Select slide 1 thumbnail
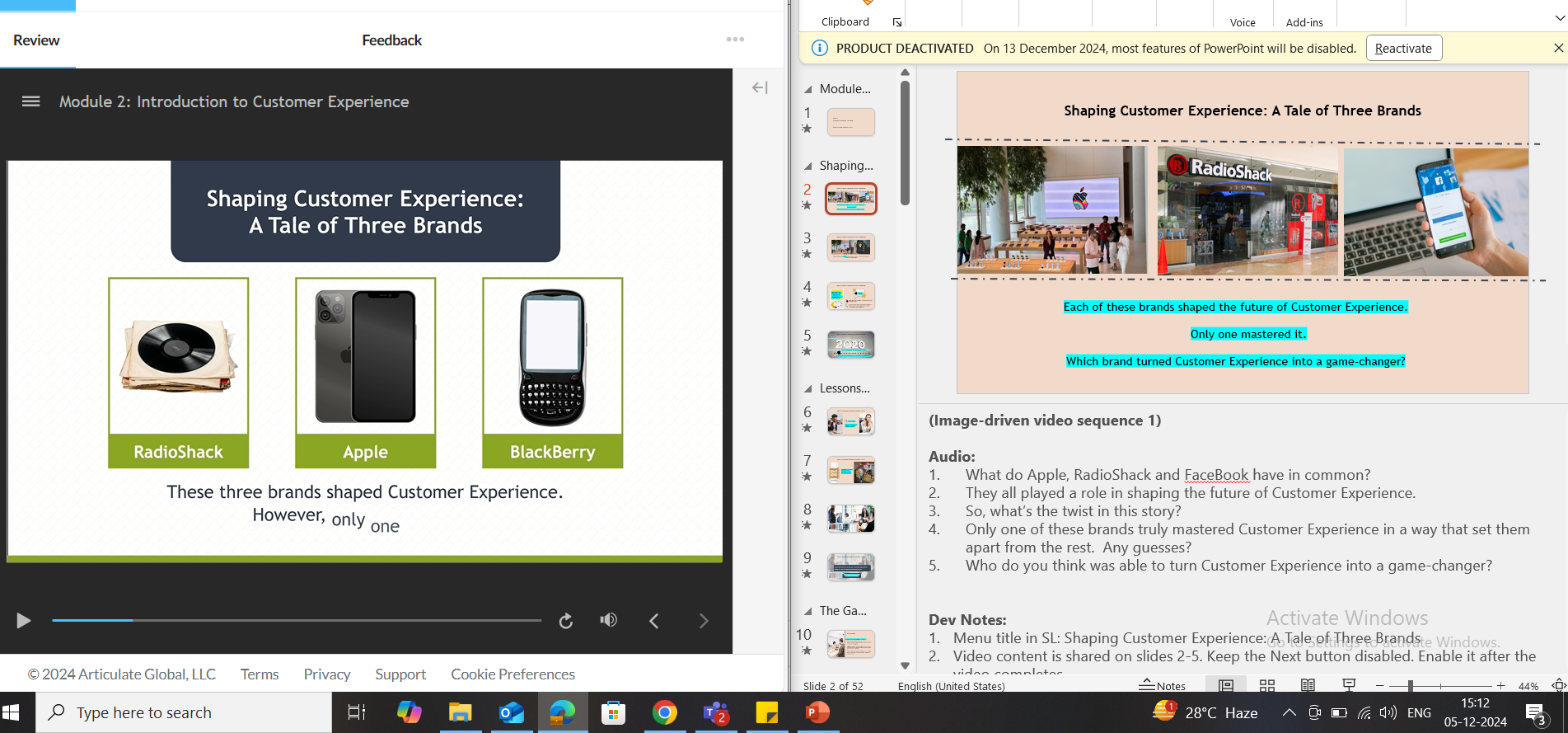Viewport: 1568px width, 733px height. (x=851, y=122)
